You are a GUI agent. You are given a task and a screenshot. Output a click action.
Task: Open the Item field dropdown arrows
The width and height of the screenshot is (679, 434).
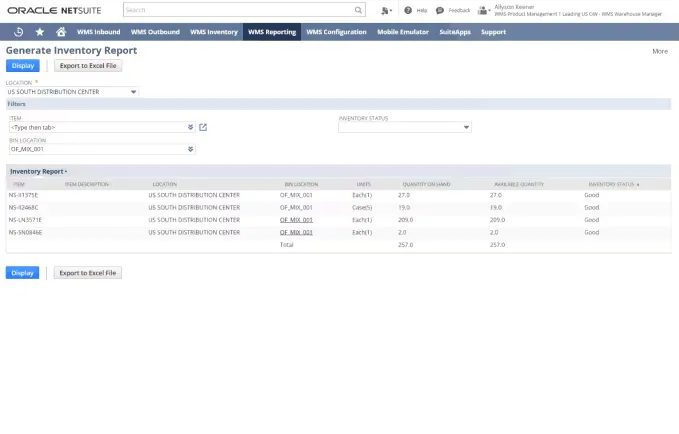point(190,127)
